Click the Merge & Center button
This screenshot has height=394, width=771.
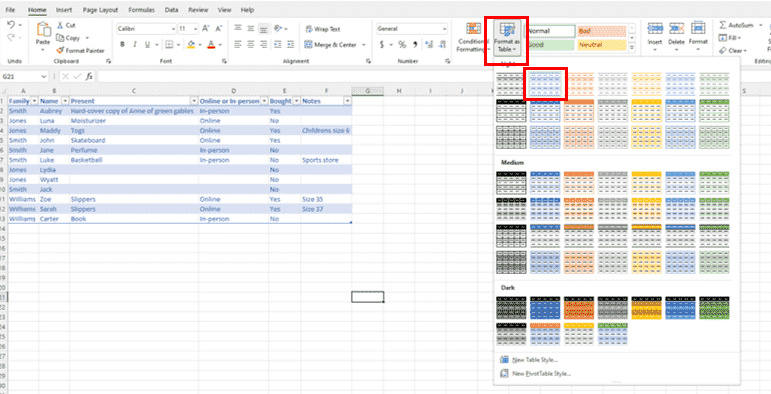(330, 45)
